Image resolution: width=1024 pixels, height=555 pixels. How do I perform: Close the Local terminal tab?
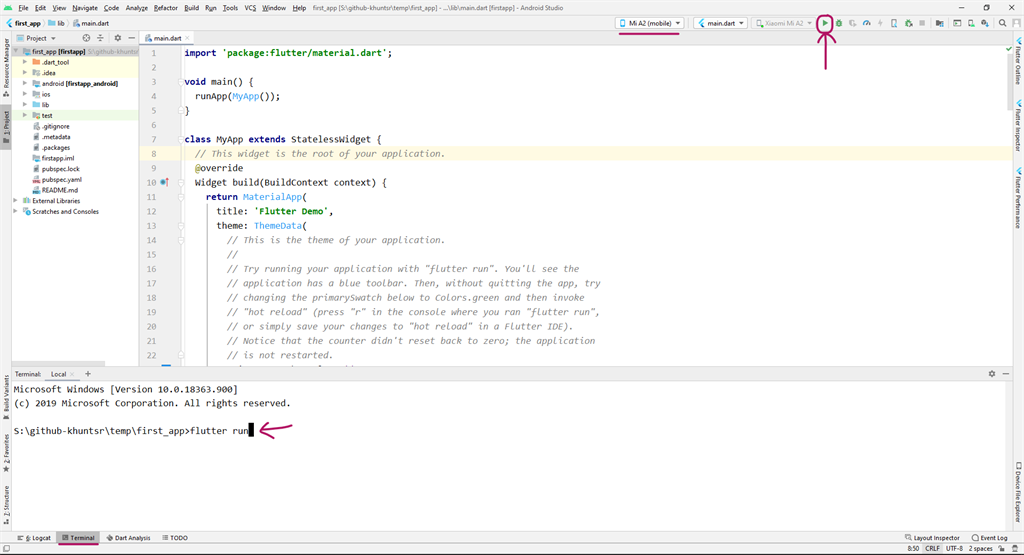point(72,374)
